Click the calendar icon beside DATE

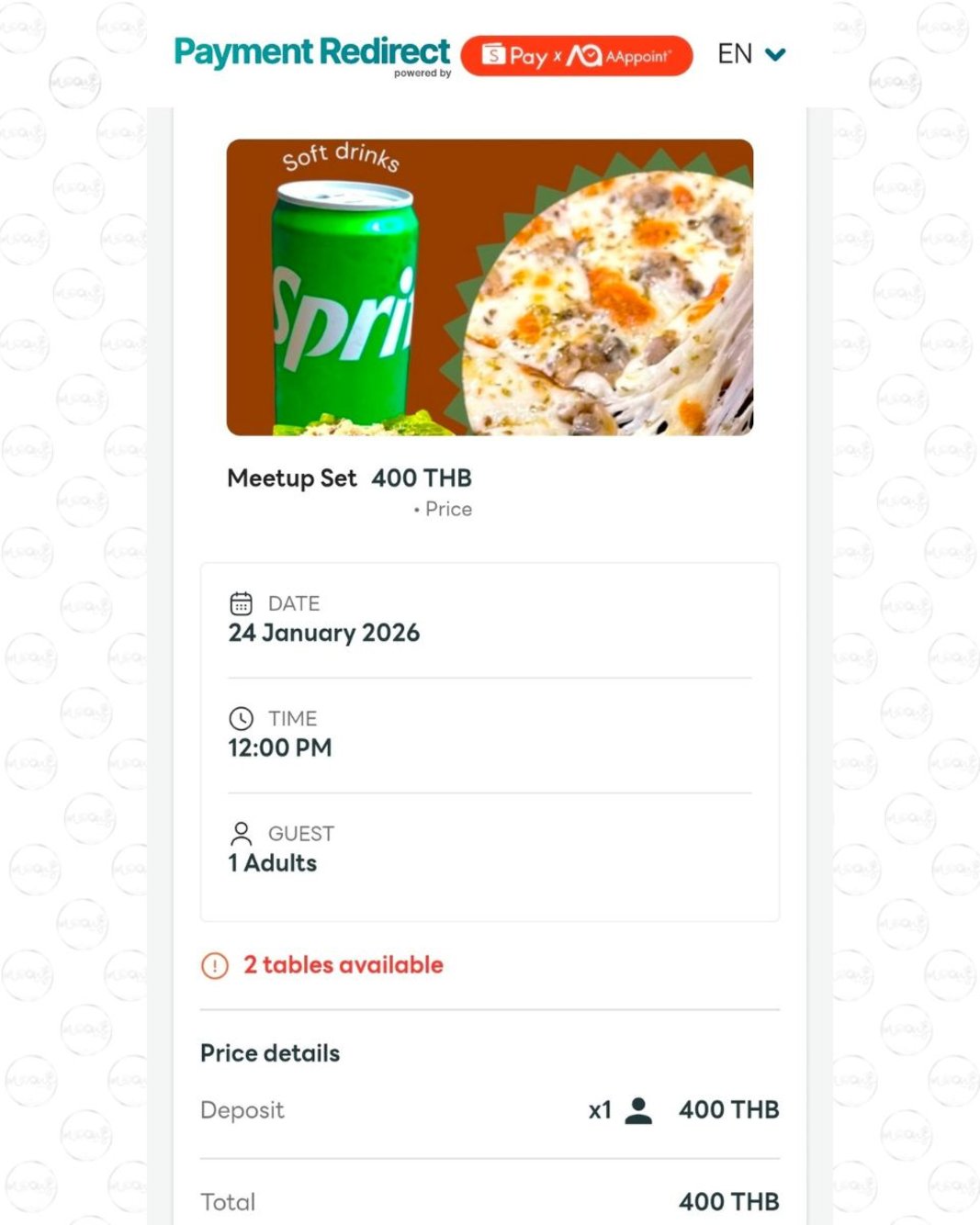241,603
